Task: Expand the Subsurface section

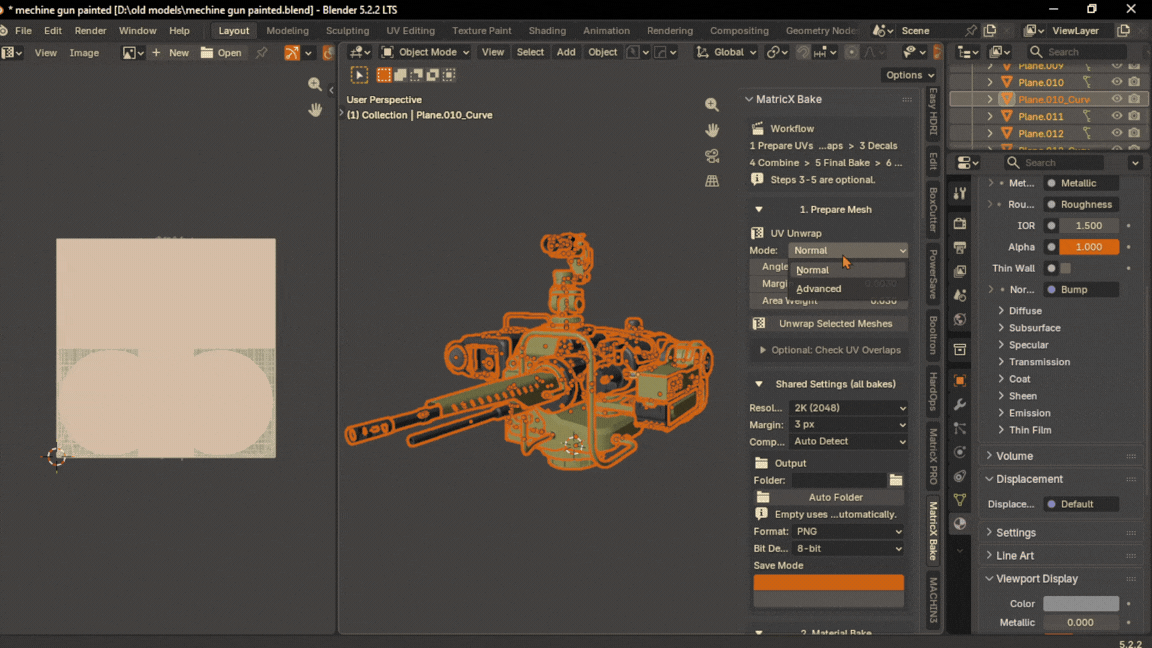Action: pyautogui.click(x=1034, y=328)
